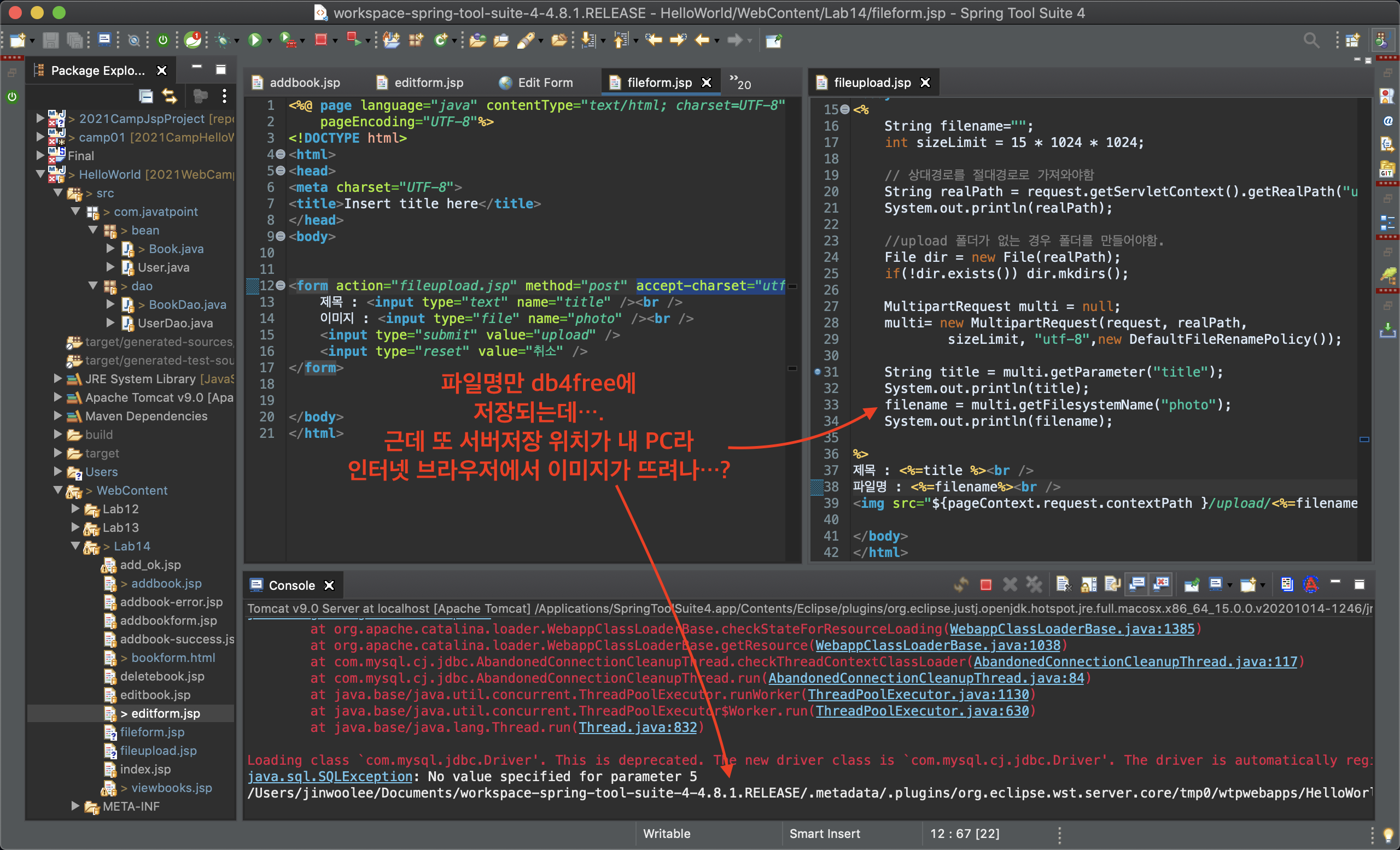Toggle Scroll Lock in Console toolbar
Viewport: 1400px width, 850px height.
tap(1088, 584)
